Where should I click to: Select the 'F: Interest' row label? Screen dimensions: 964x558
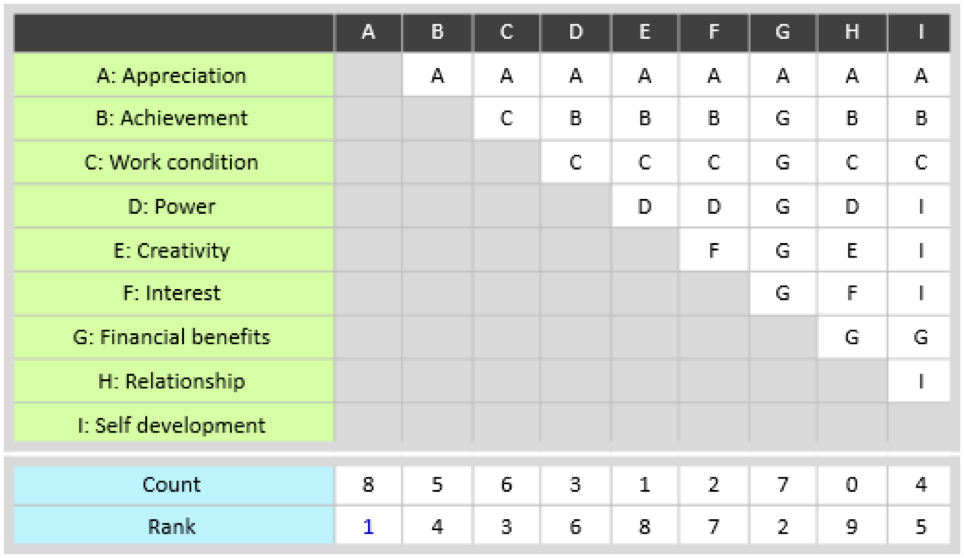(173, 294)
